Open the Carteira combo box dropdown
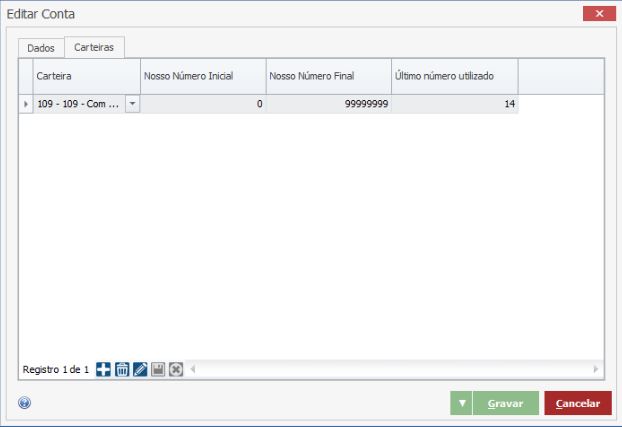622x427 pixels. click(133, 104)
